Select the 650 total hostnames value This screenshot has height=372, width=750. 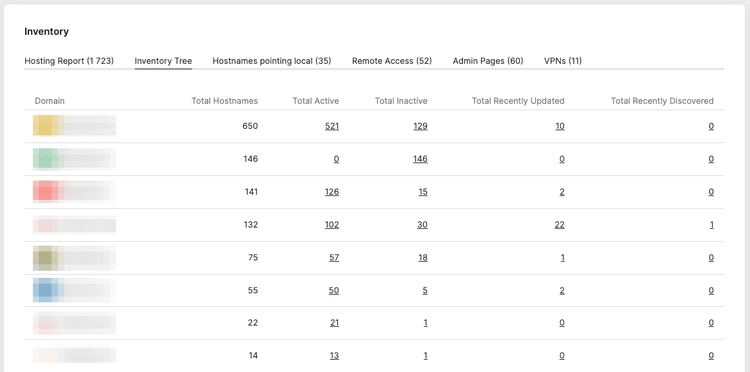pyautogui.click(x=250, y=126)
